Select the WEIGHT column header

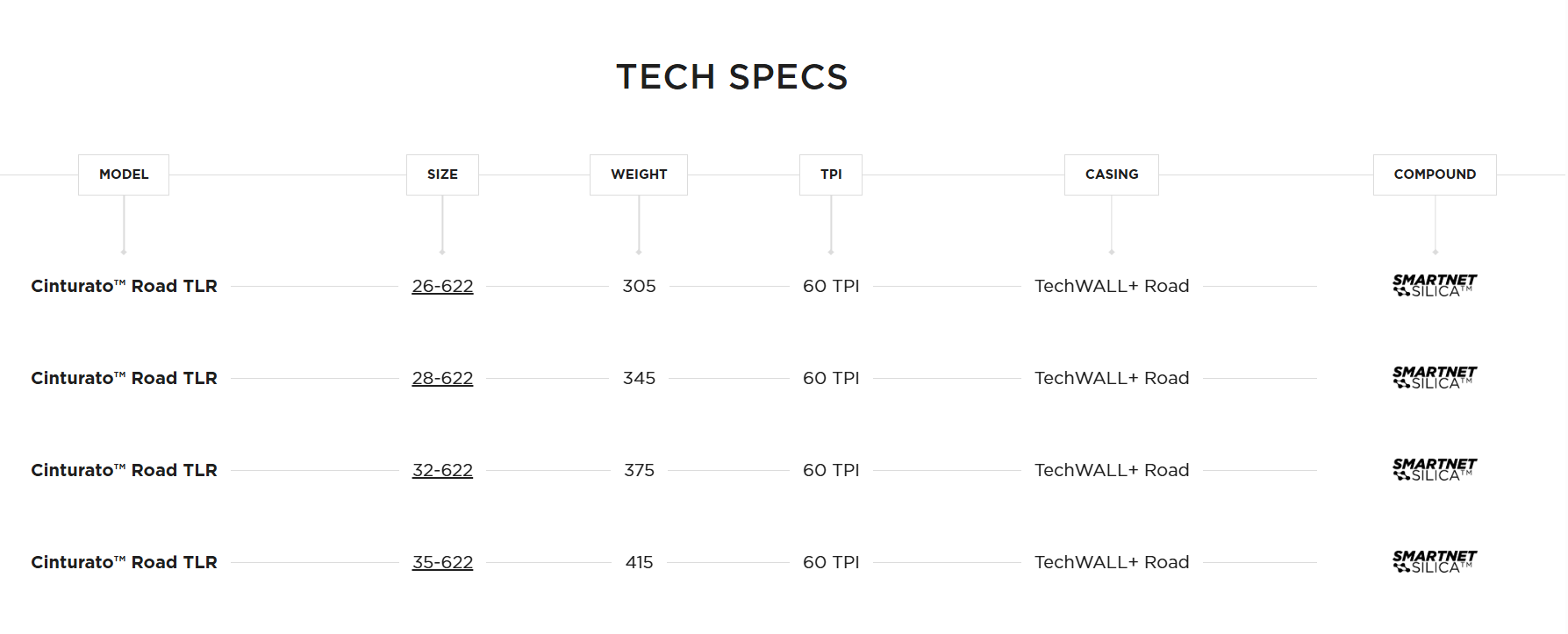639,175
